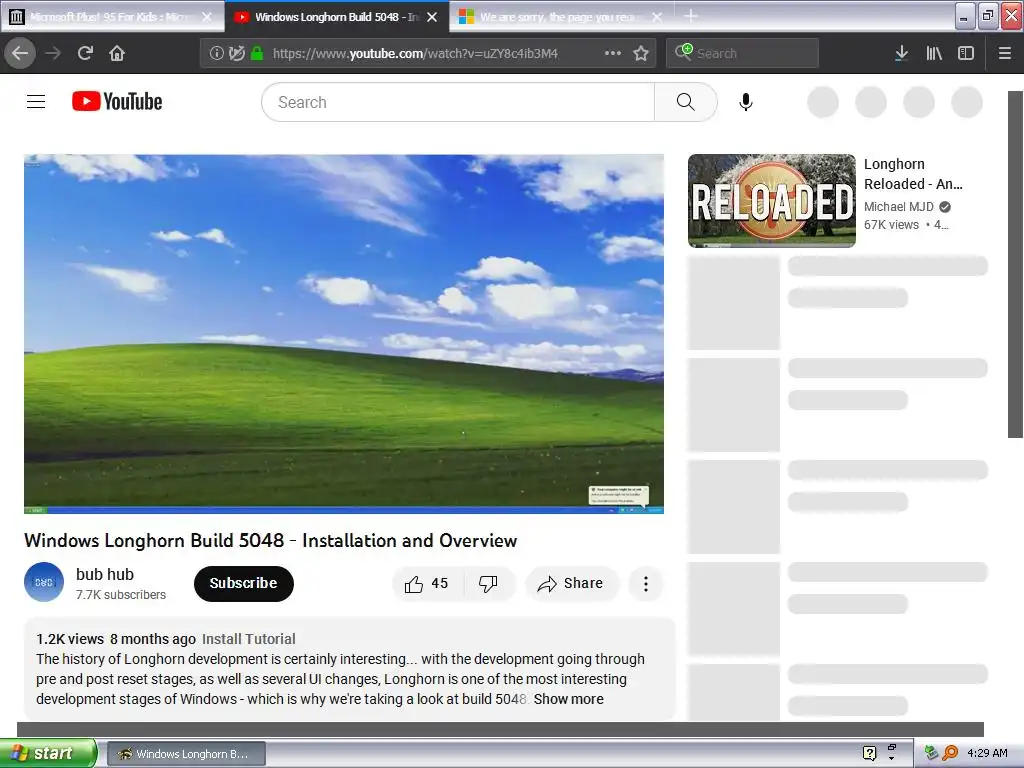This screenshot has width=1024, height=768.
Task: Share the video
Action: [x=570, y=583]
